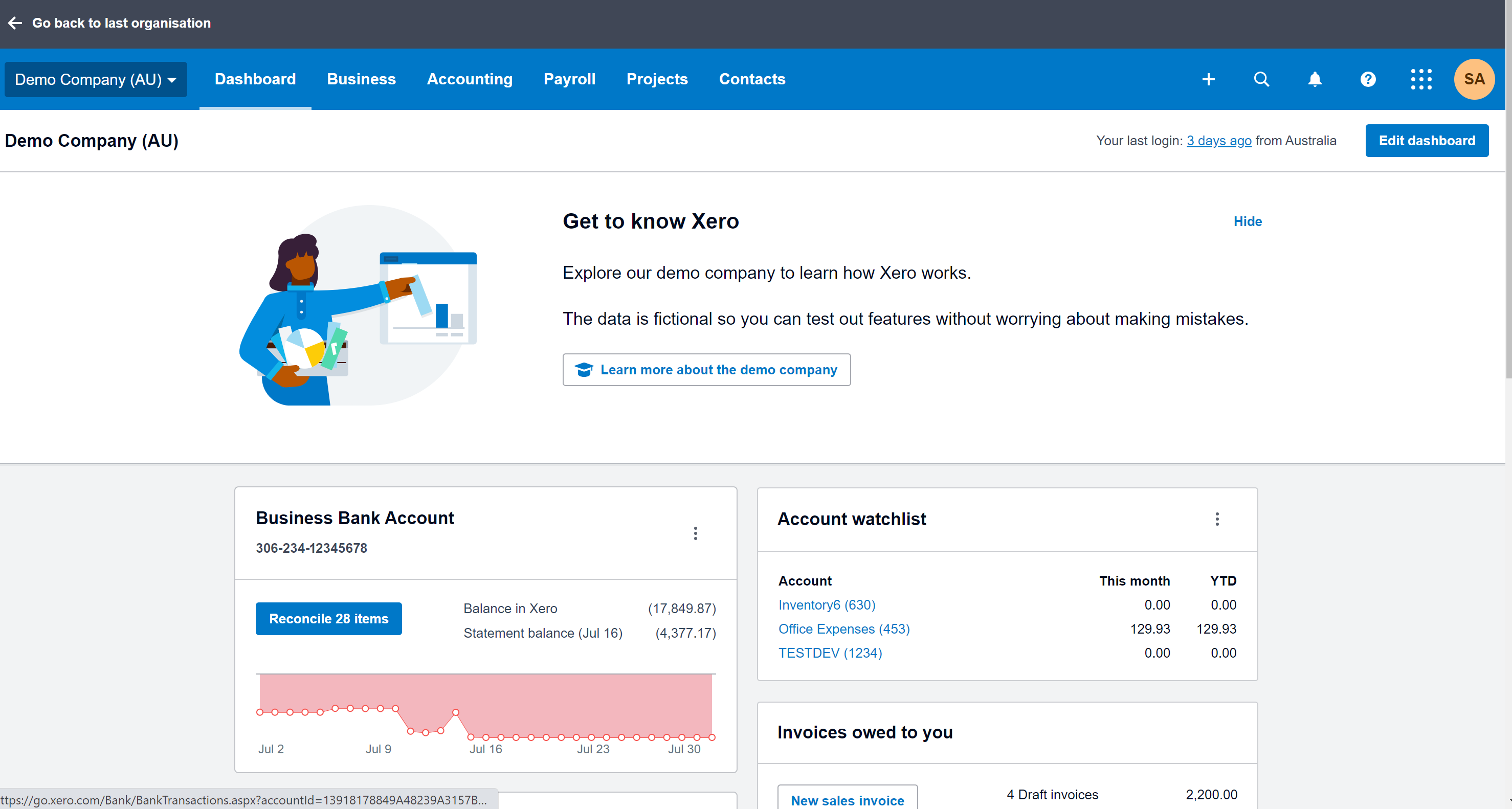Click Office Expenses YTD value 129.93

point(1216,629)
